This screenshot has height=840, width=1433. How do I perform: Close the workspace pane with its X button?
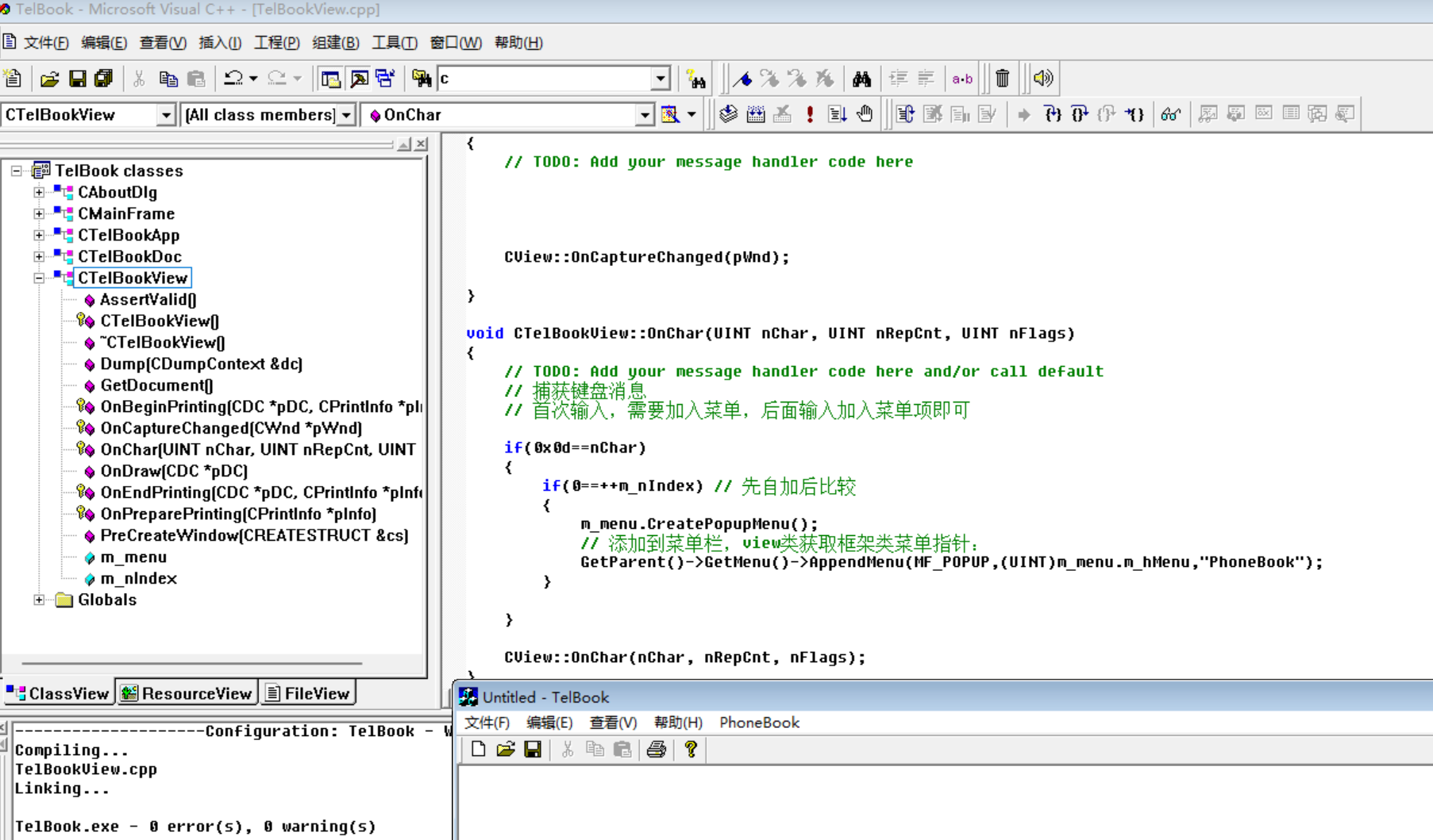[422, 144]
